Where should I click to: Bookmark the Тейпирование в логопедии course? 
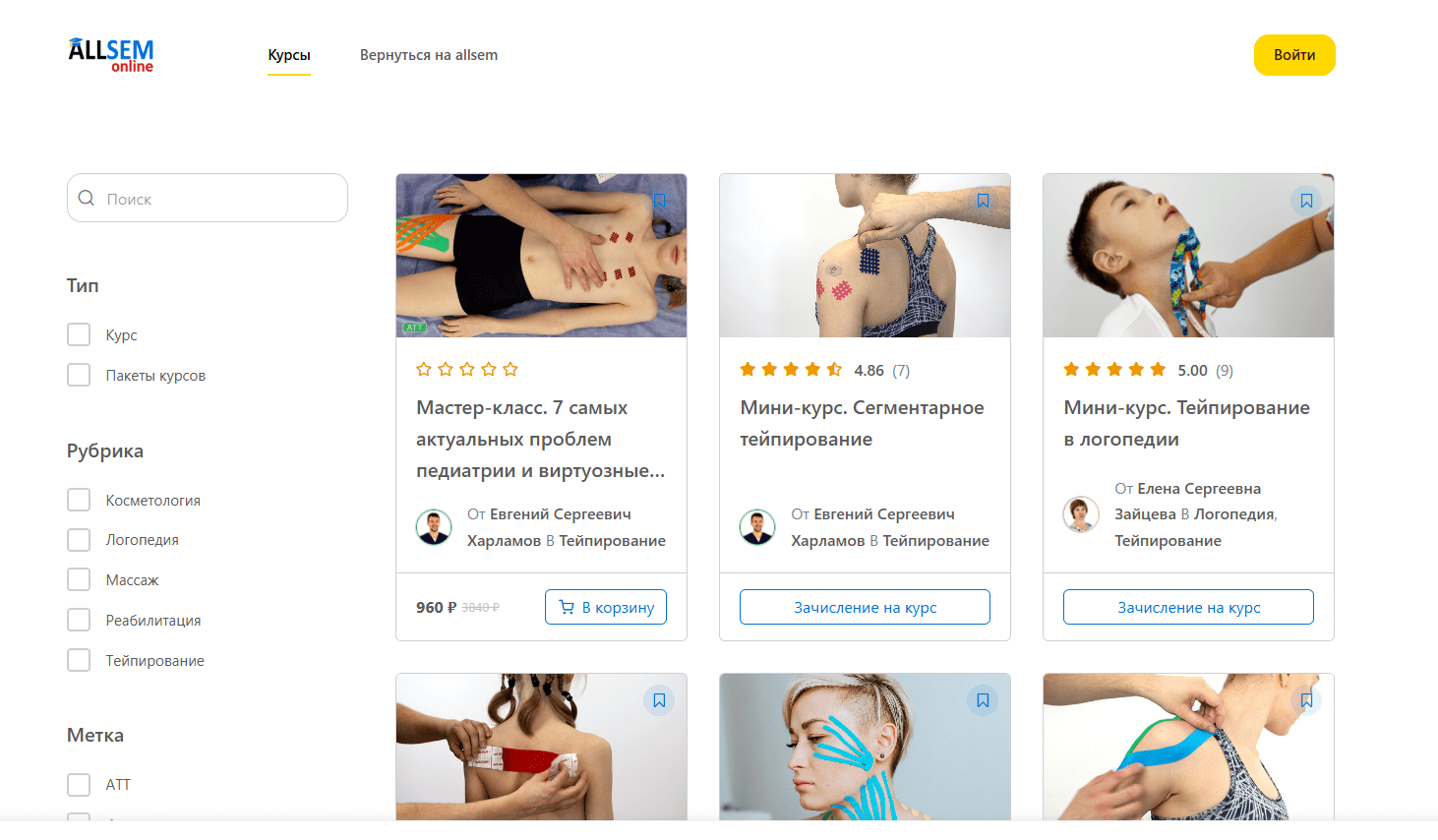click(x=1306, y=201)
